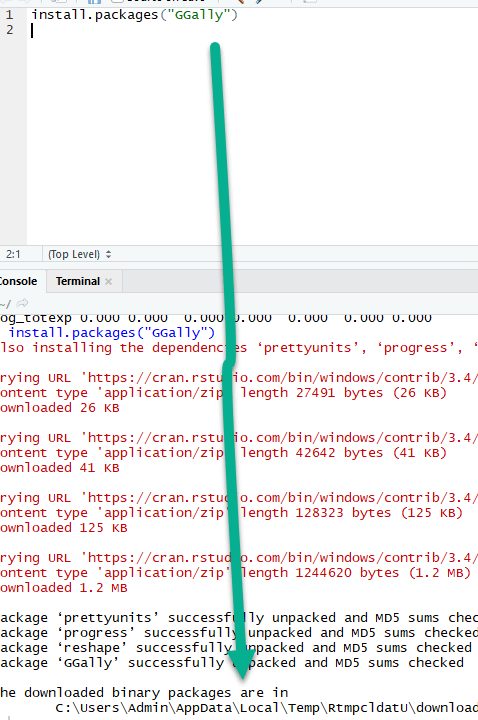Click the package 'GGally' unpacked line

(x=232, y=663)
